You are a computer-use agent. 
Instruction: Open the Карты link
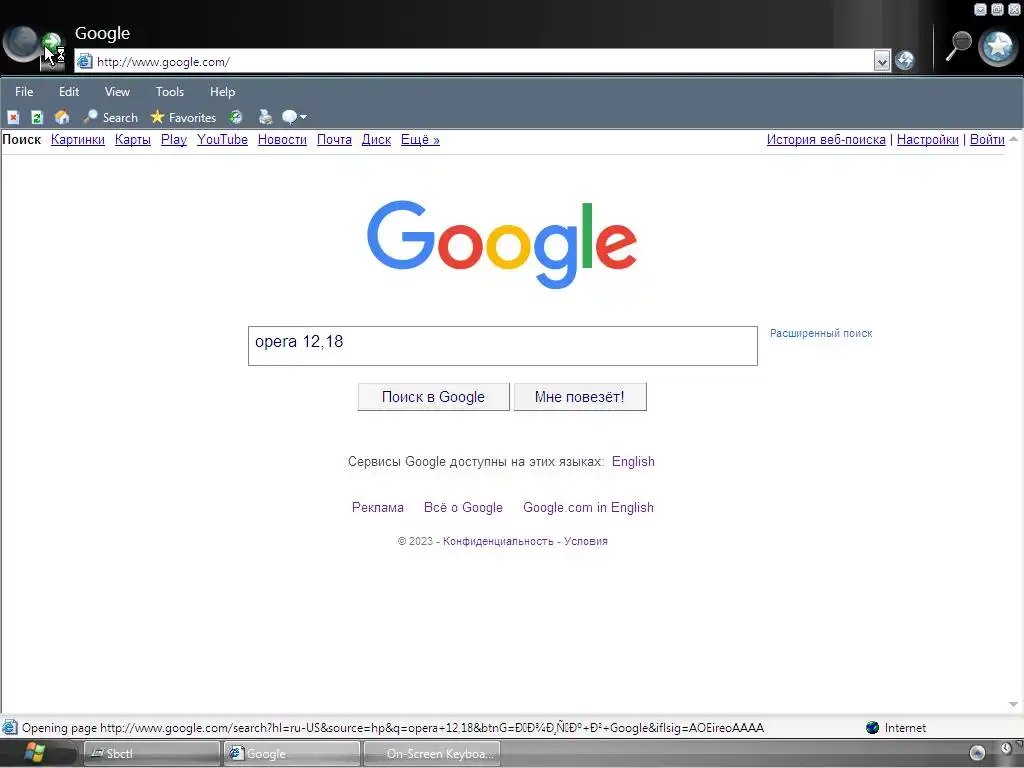(x=133, y=140)
